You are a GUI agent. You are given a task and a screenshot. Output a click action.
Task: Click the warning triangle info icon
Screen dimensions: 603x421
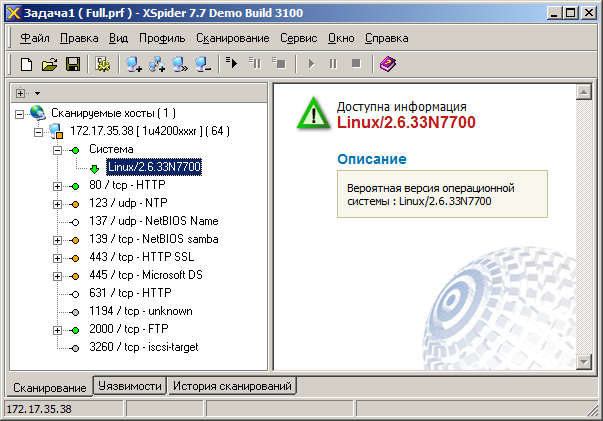point(313,113)
